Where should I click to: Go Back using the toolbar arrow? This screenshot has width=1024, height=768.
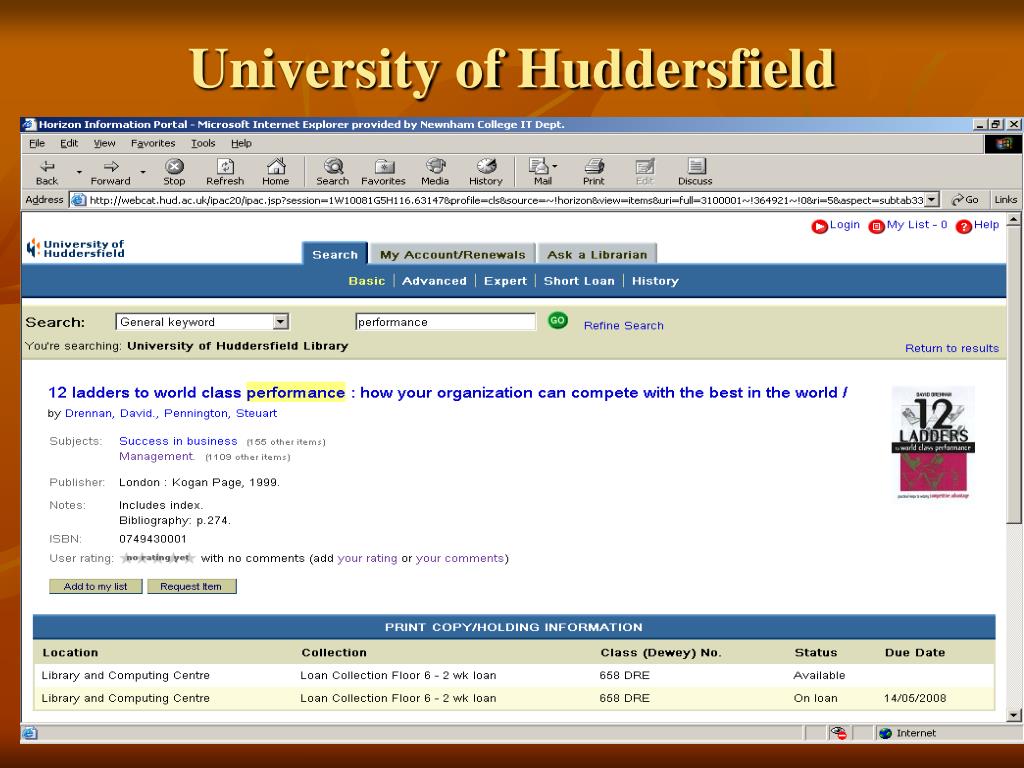47,172
